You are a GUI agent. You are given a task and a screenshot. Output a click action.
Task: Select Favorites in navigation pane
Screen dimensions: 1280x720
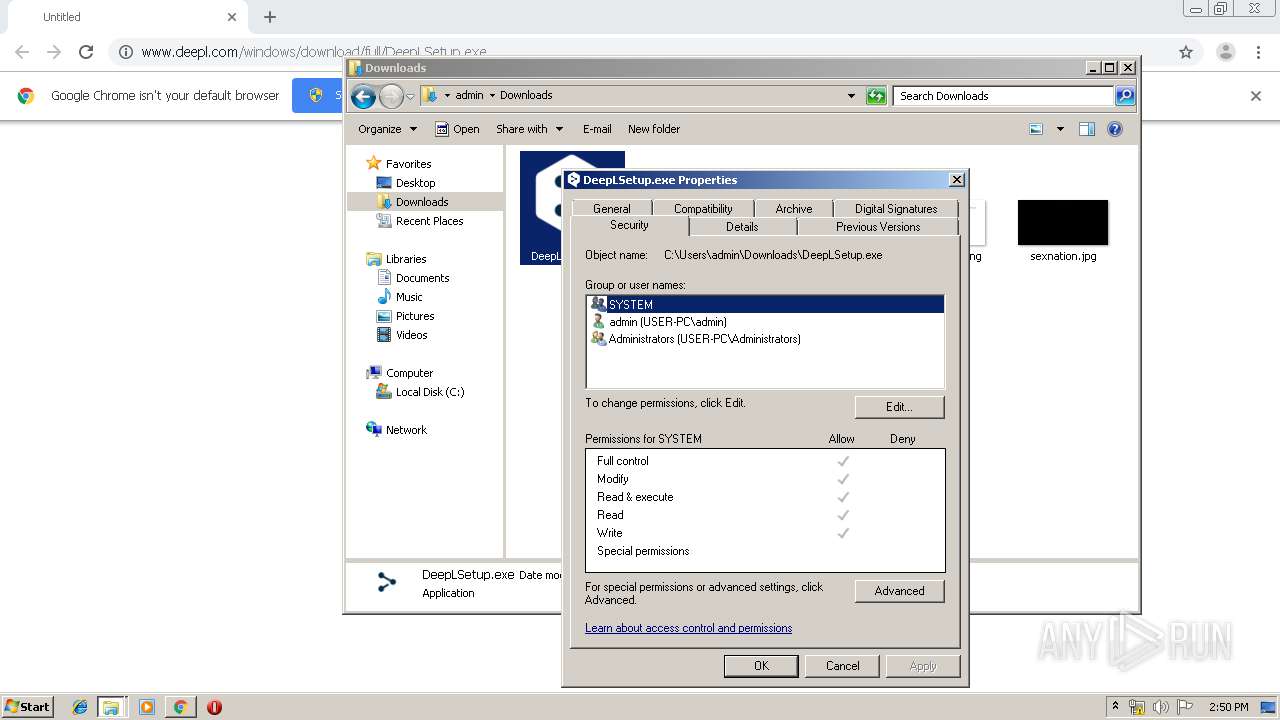tap(408, 164)
